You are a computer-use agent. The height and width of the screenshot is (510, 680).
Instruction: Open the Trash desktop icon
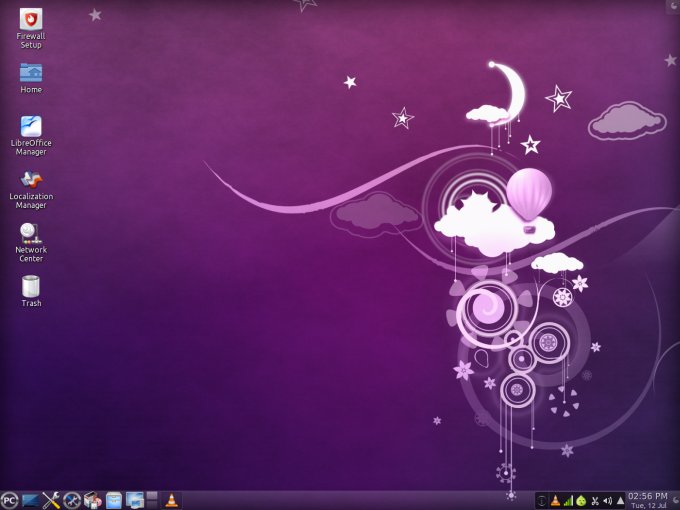(31, 291)
